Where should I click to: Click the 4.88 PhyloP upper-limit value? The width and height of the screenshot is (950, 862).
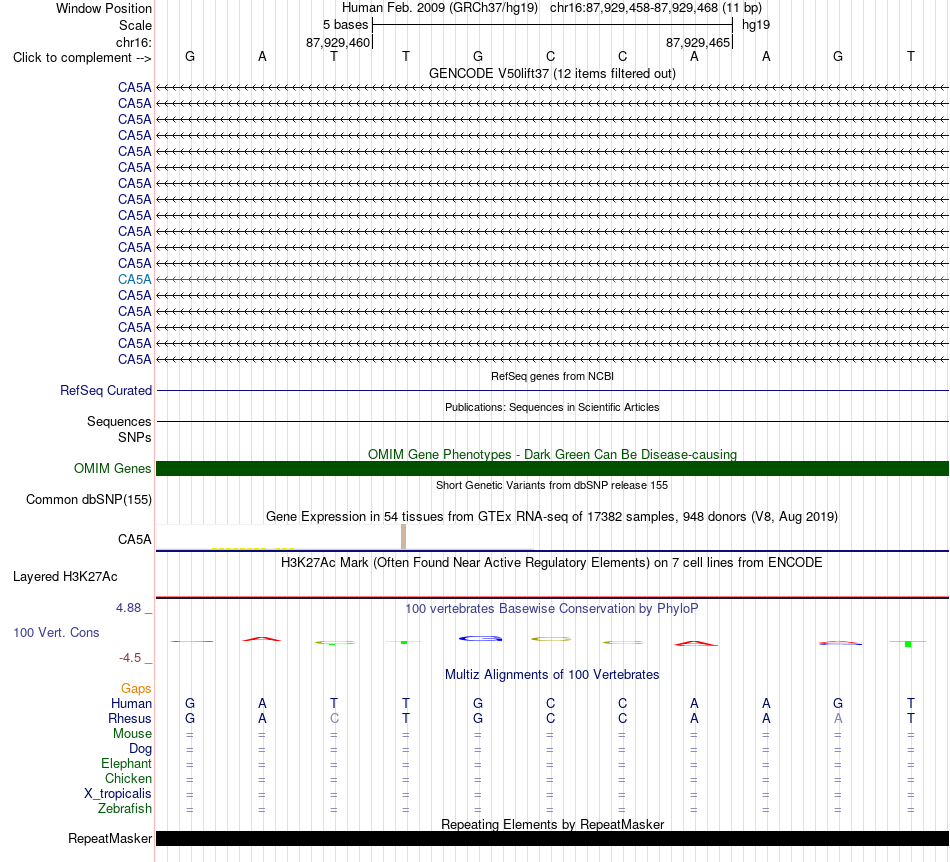click(128, 608)
